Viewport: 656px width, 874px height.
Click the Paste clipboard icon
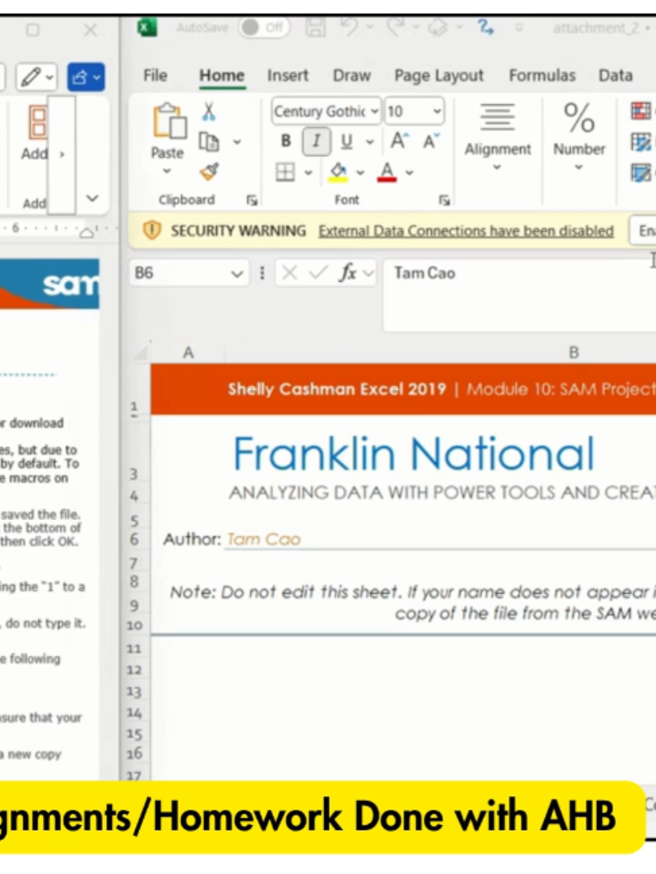(169, 121)
